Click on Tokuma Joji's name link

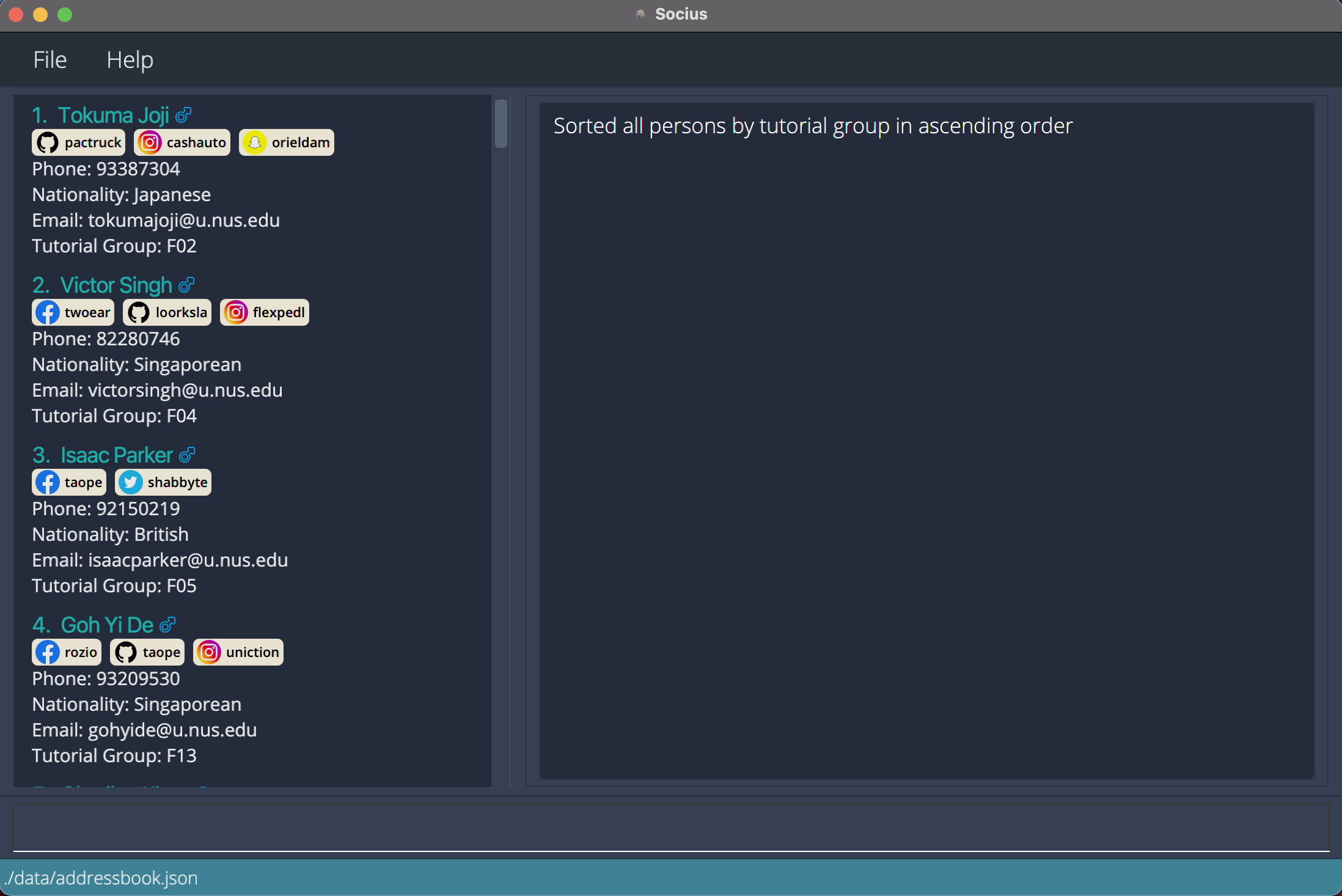113,115
